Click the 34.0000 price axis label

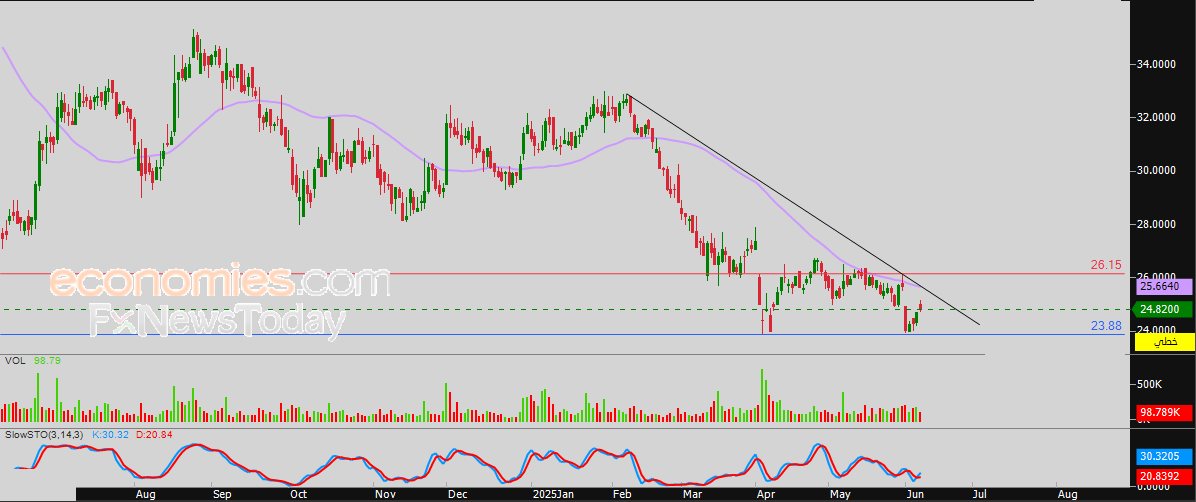pyautogui.click(x=1157, y=65)
